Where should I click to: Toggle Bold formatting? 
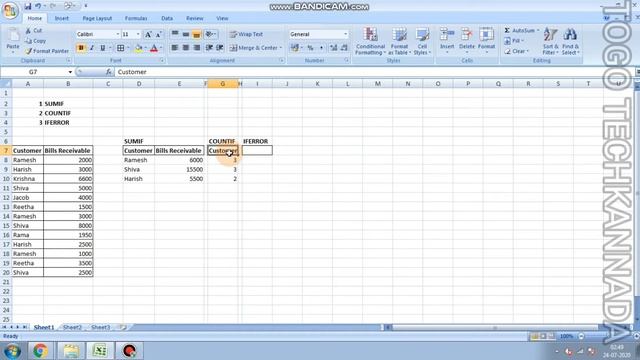coord(81,48)
